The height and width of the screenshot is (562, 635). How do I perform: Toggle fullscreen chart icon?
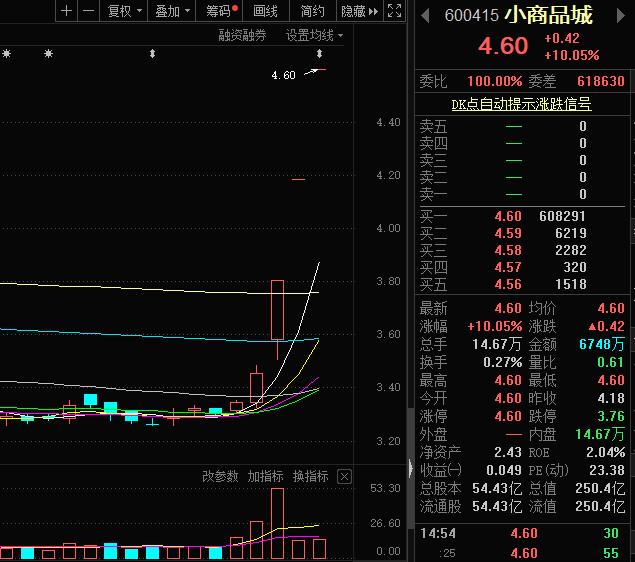point(394,11)
